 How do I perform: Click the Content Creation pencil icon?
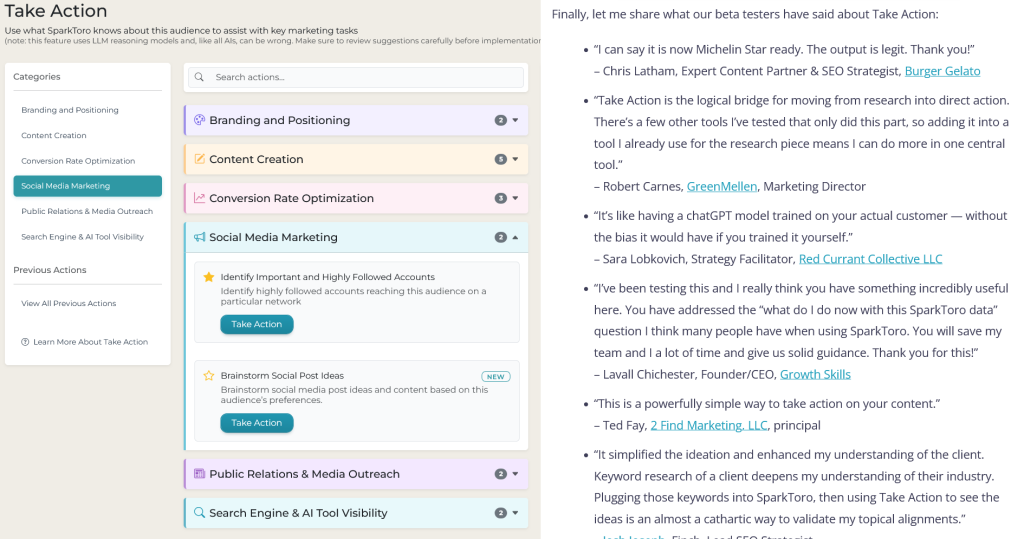pyautogui.click(x=200, y=159)
